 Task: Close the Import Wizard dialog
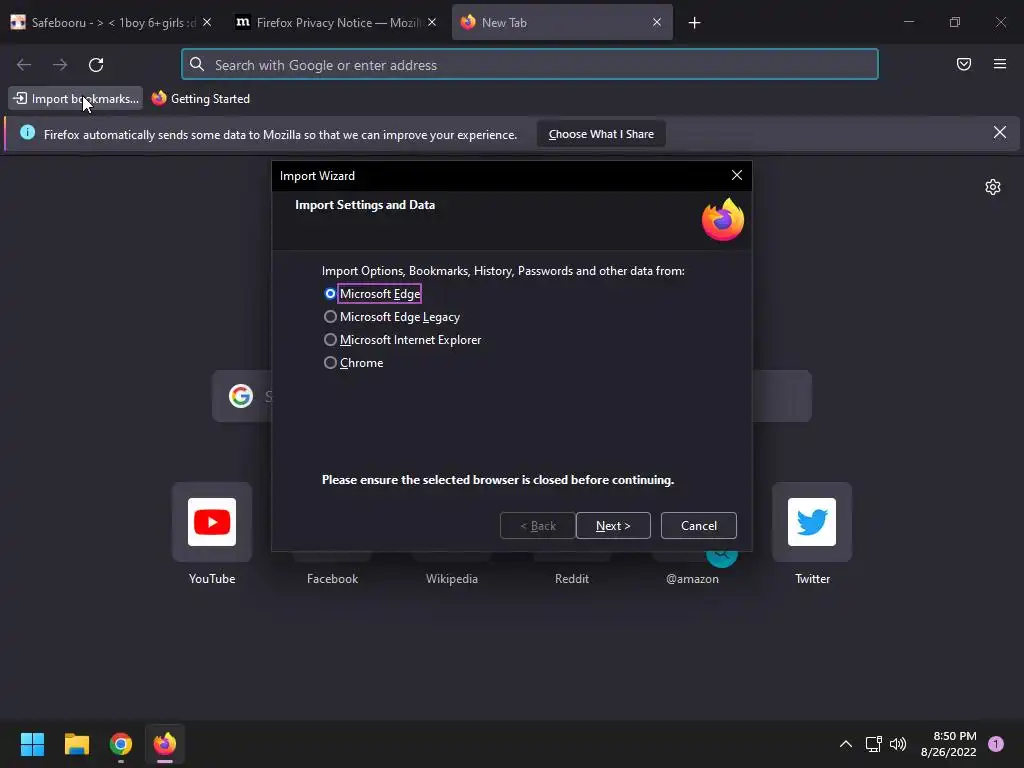click(x=737, y=175)
